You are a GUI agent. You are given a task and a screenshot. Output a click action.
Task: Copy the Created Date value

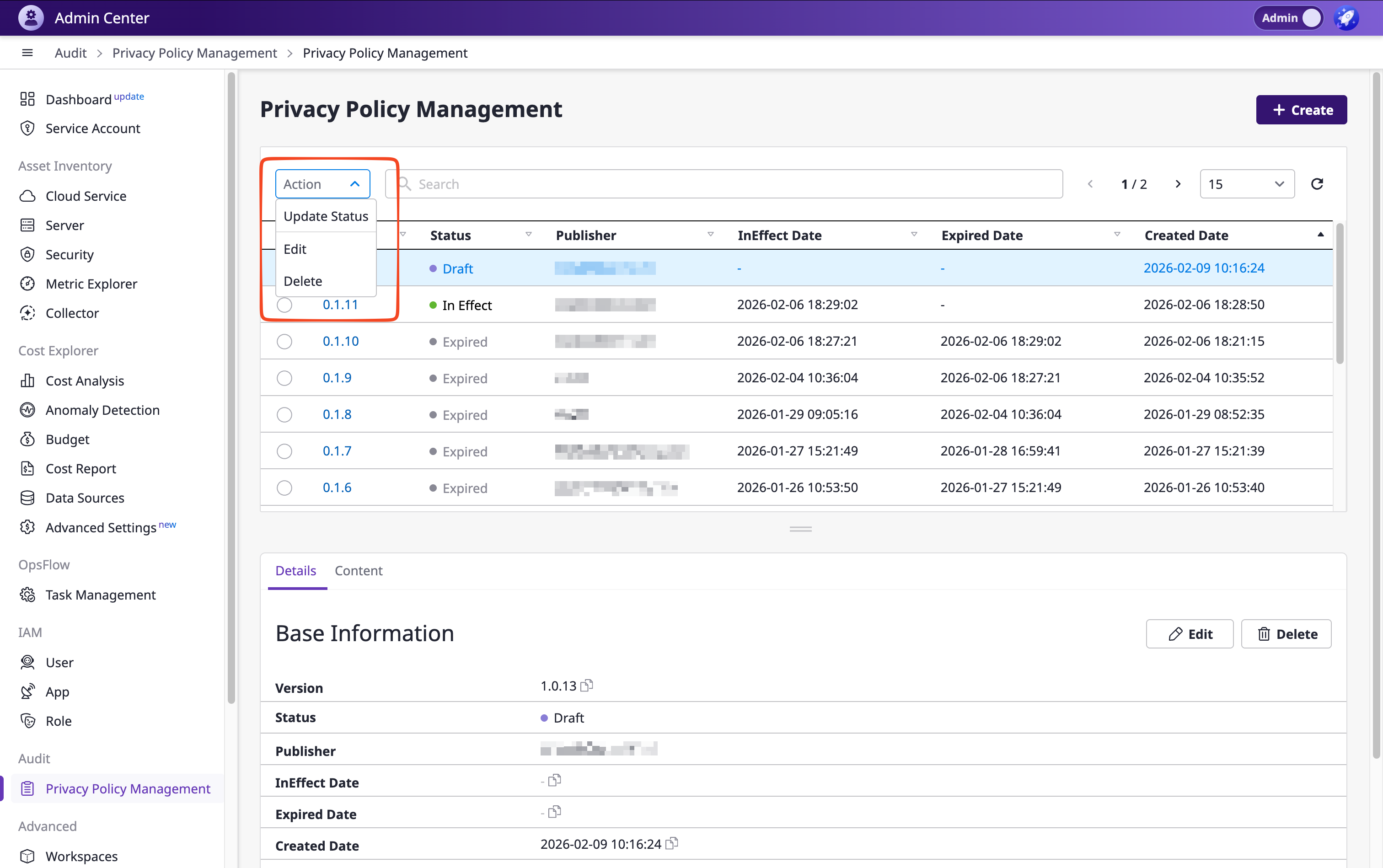672,843
